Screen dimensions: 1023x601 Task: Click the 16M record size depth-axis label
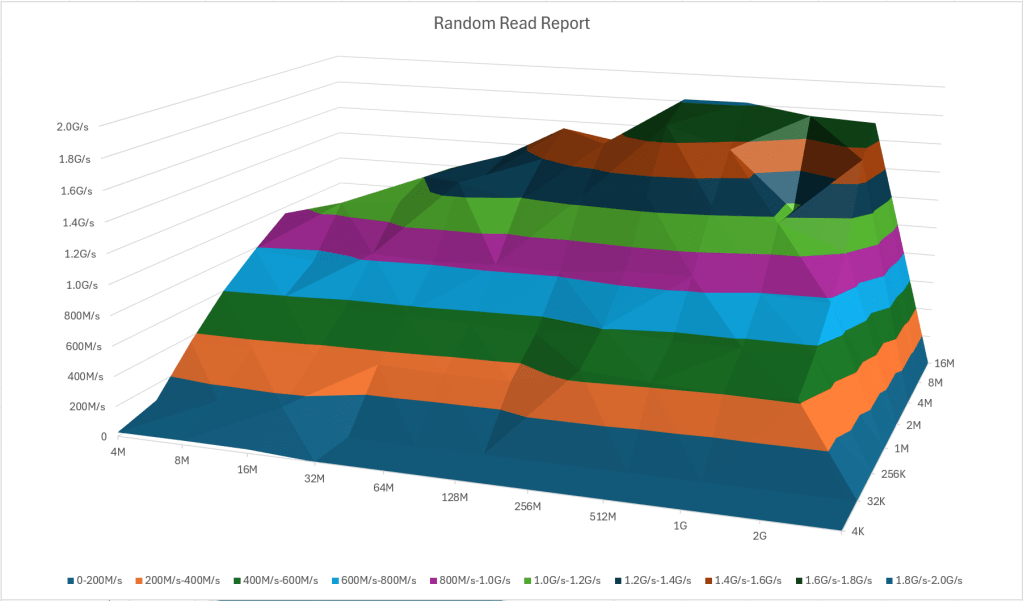pos(945,363)
